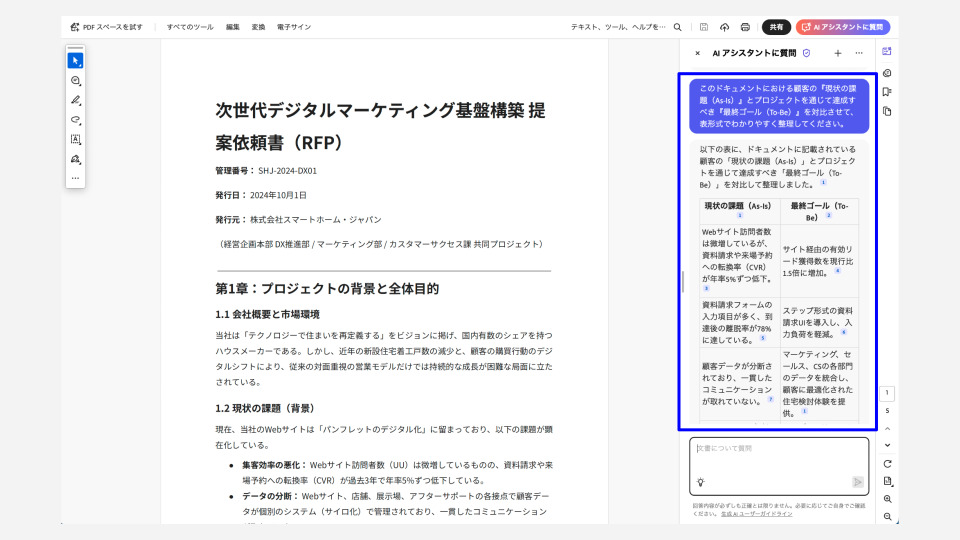Open the signature stamp tool
The image size is (960, 540).
click(75, 159)
